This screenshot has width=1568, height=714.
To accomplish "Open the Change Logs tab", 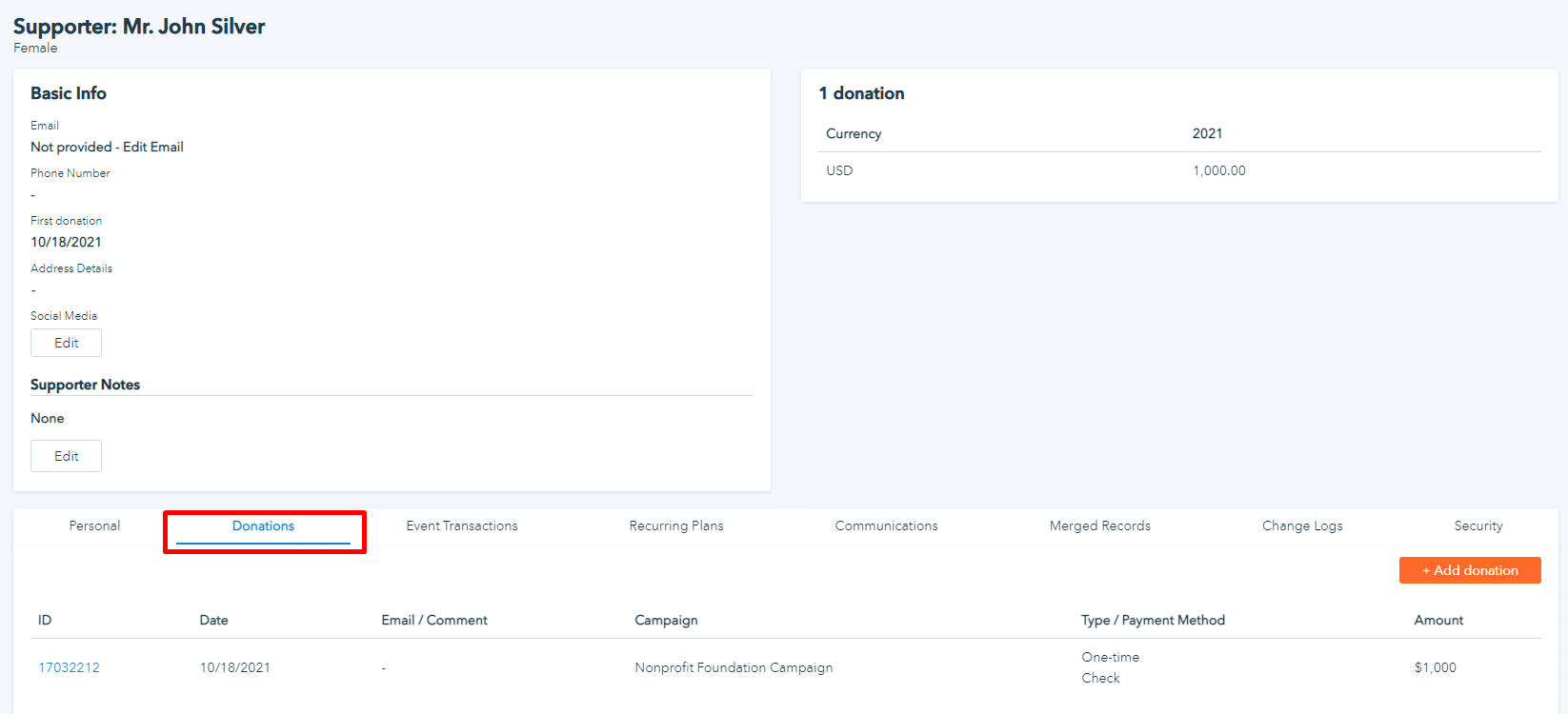I will tap(1302, 526).
